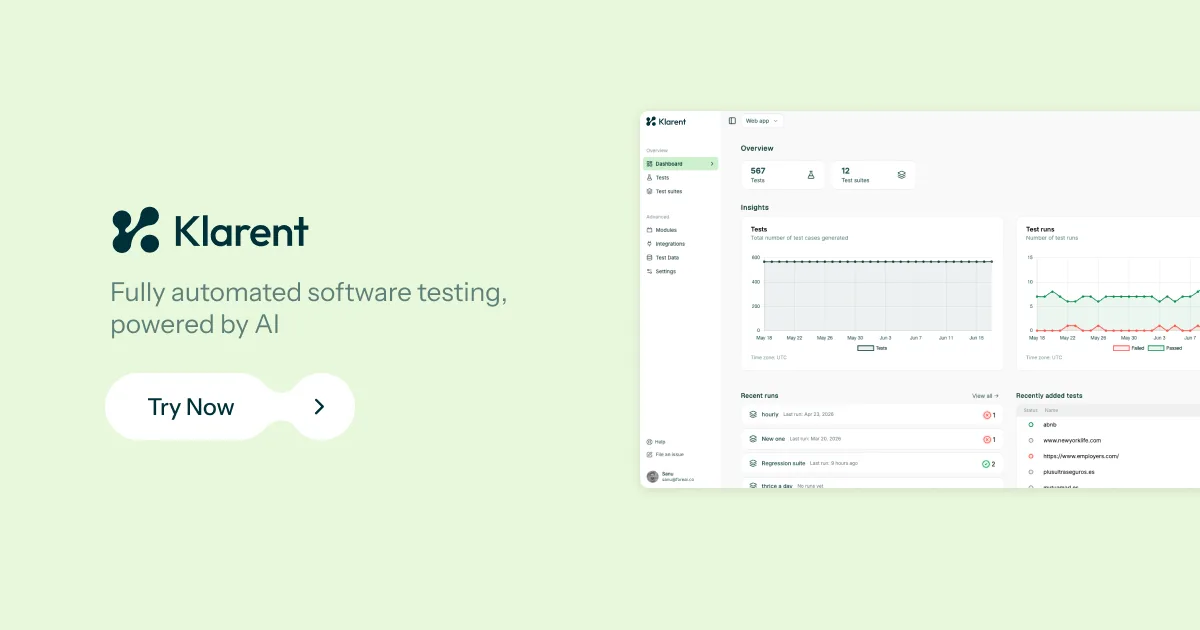
Task: Click the Name column header in Recently added tests
Action: [x=1051, y=410]
